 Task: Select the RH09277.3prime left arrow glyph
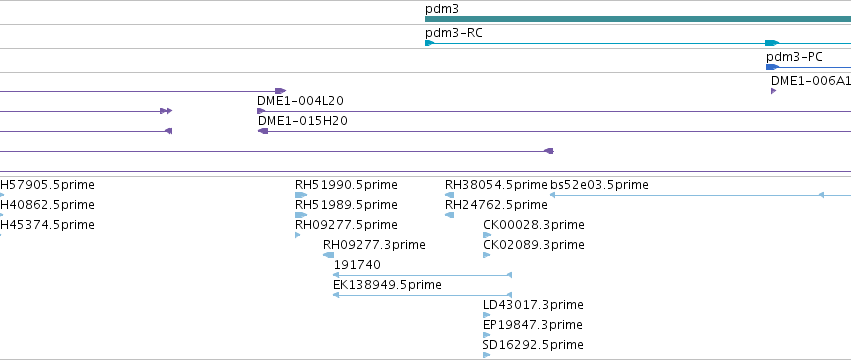pos(328,255)
